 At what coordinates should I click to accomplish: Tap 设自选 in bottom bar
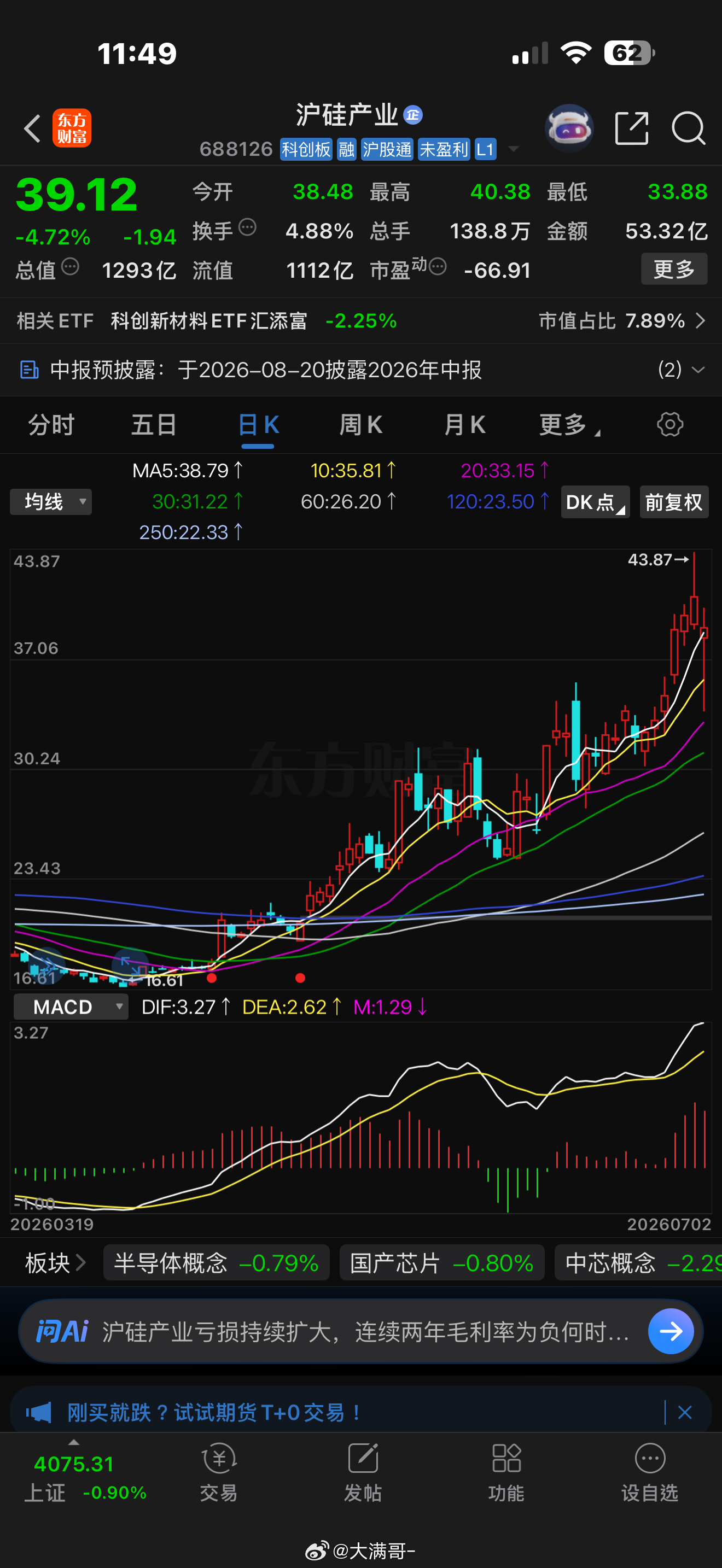point(650,1472)
